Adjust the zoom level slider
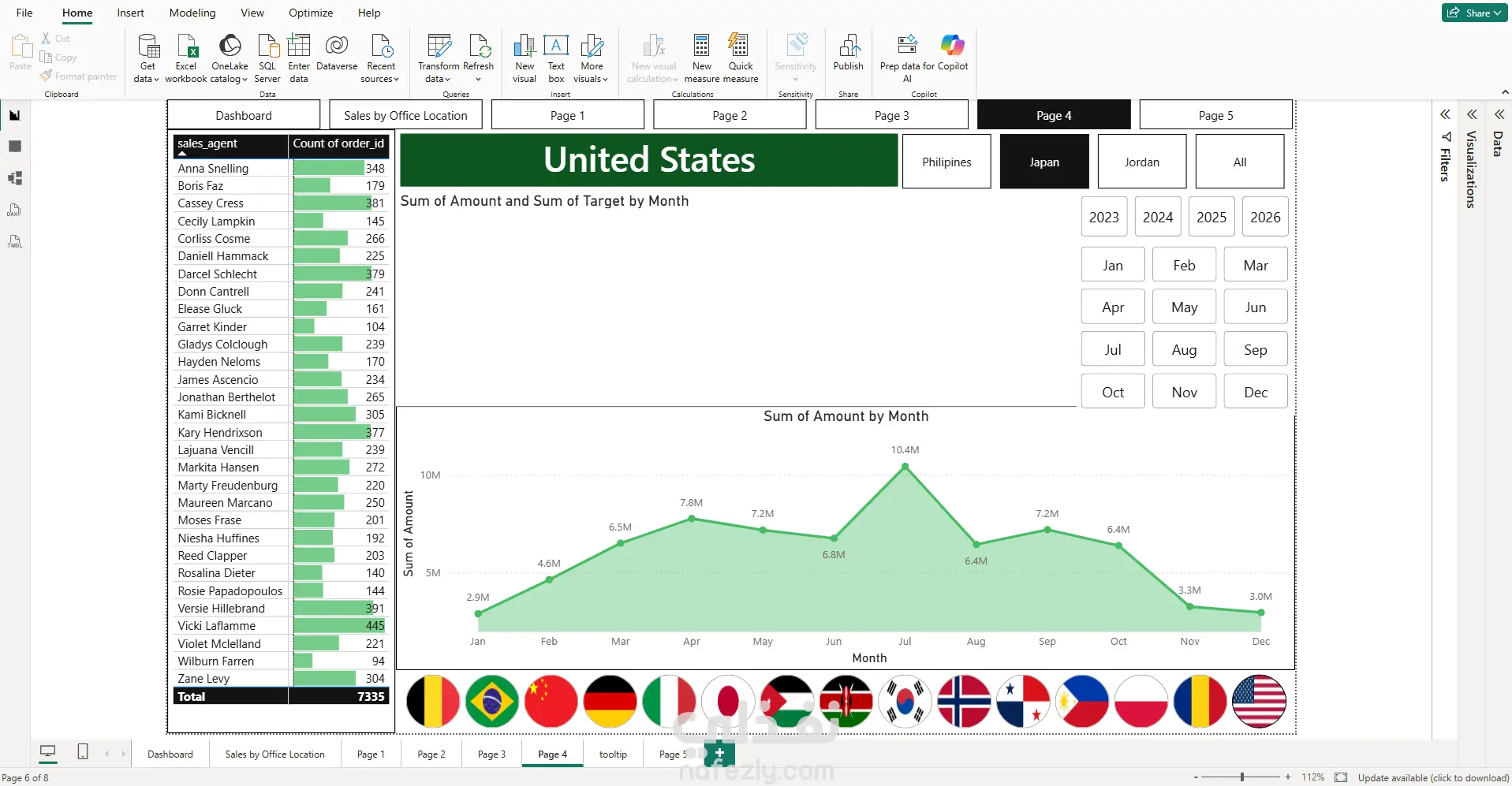Image resolution: width=1512 pixels, height=786 pixels. click(x=1242, y=777)
